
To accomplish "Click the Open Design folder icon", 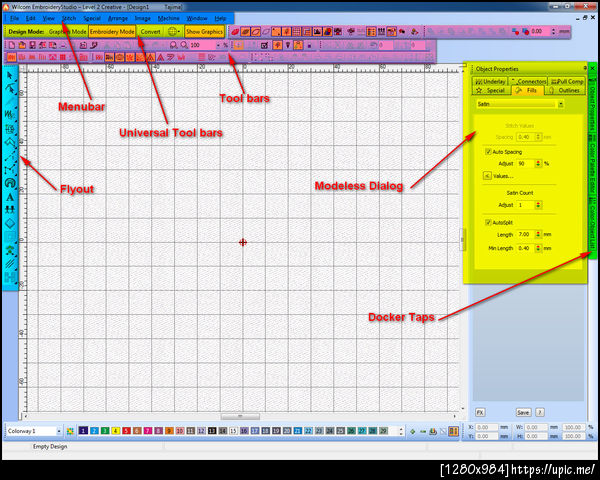I will [x=22, y=45].
